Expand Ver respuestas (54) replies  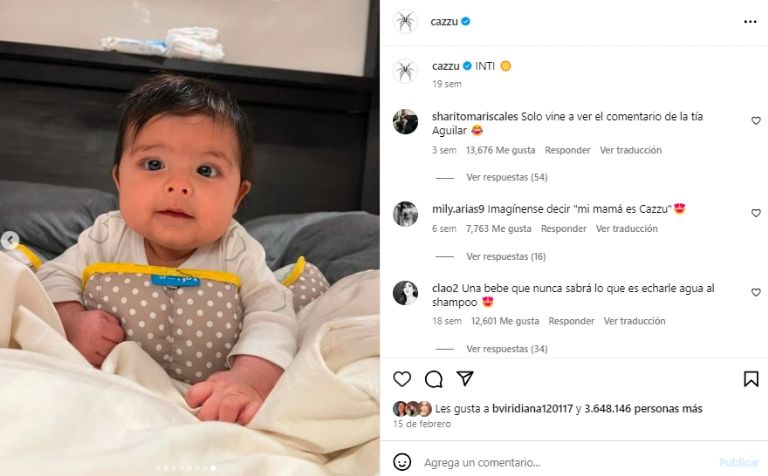[x=506, y=177]
